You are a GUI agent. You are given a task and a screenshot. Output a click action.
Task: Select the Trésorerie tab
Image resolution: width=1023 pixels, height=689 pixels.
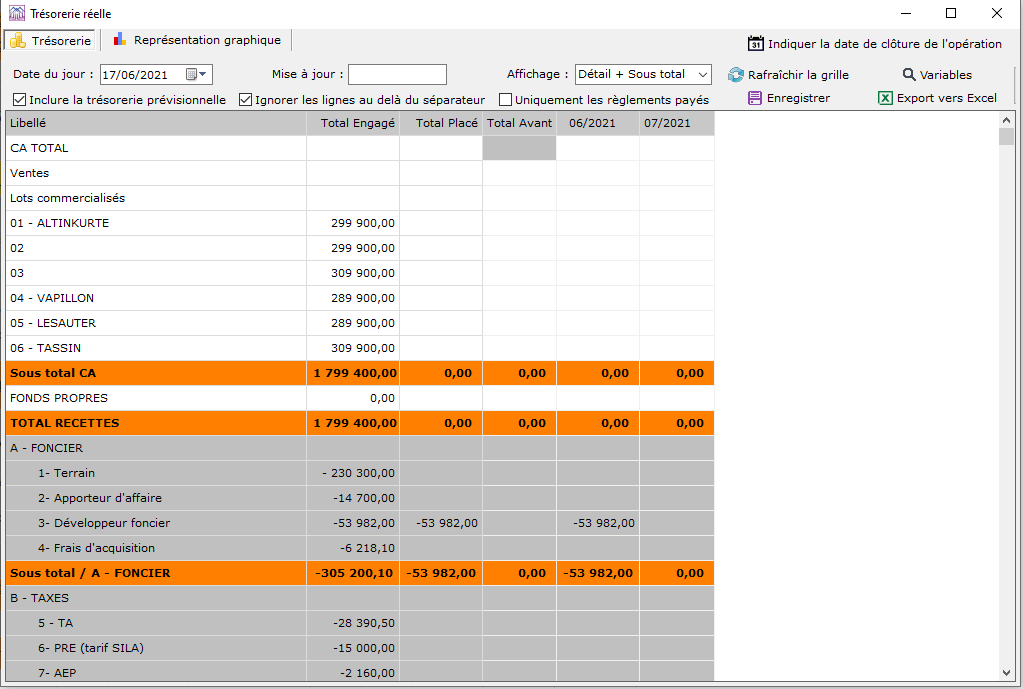tap(61, 41)
